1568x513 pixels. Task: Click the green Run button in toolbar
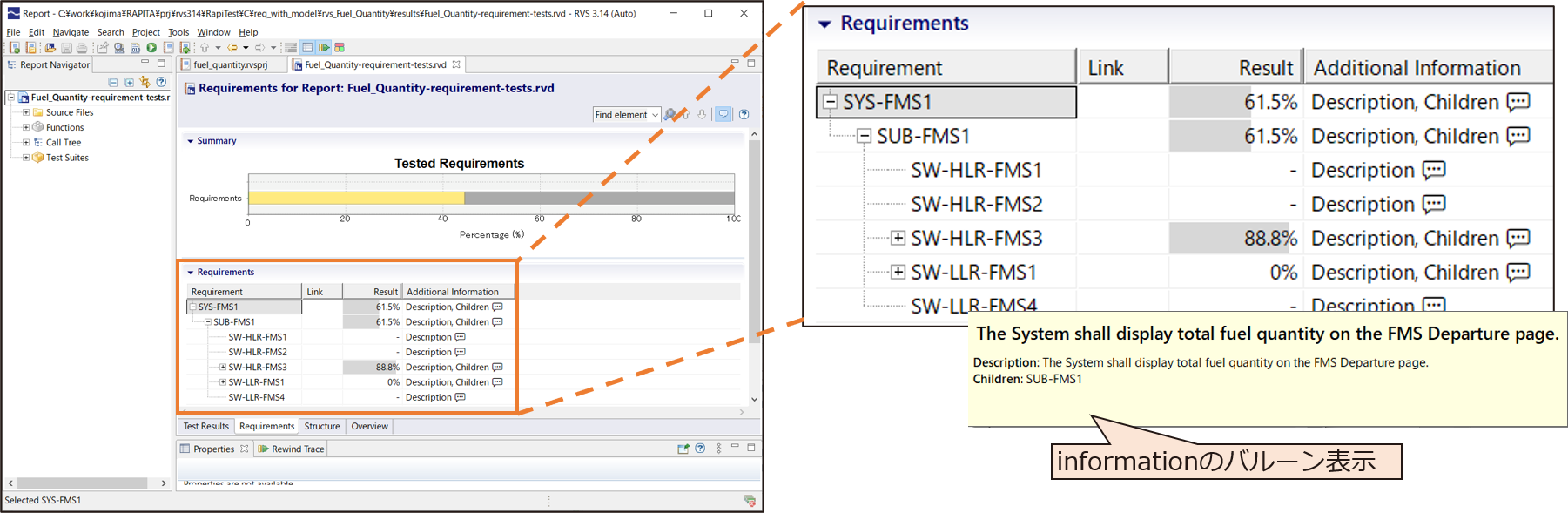pos(151,48)
